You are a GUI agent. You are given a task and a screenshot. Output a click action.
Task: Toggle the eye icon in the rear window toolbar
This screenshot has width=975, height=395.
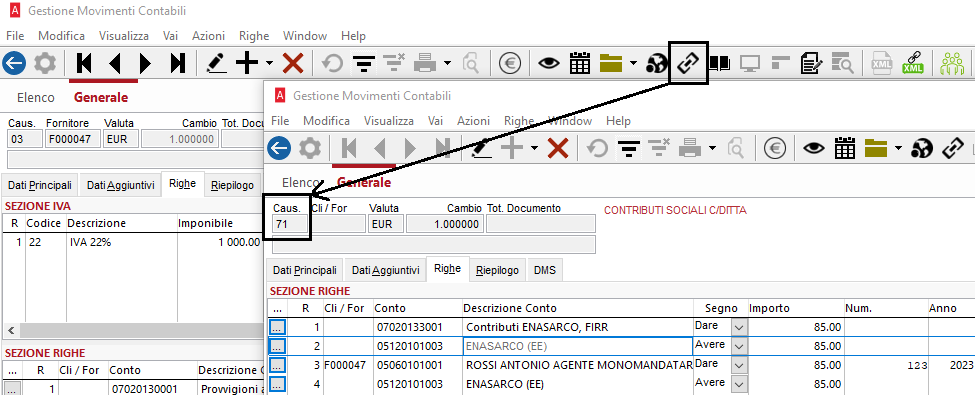(548, 63)
